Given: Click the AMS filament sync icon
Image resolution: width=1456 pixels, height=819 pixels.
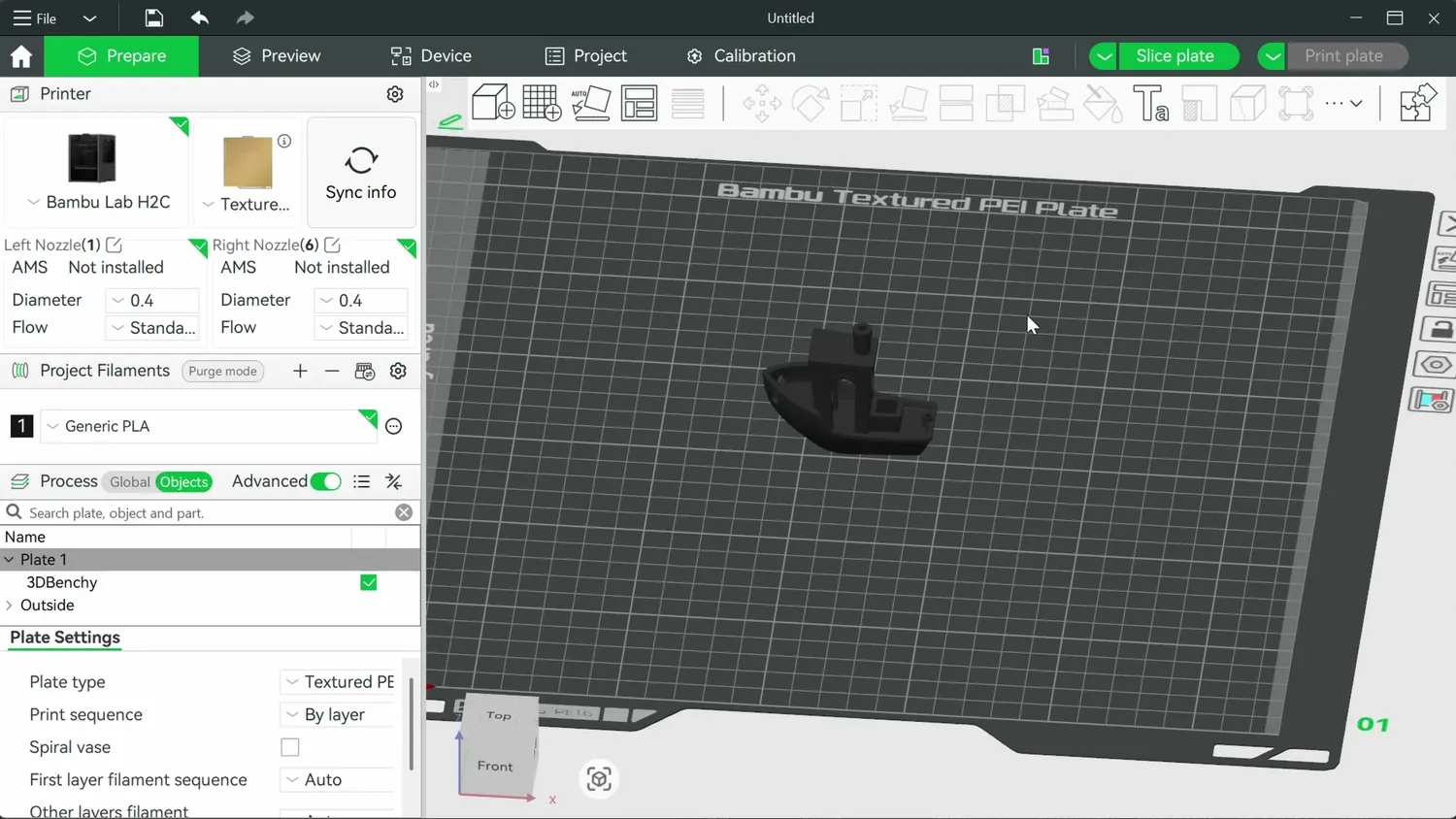Looking at the screenshot, I should (x=365, y=371).
